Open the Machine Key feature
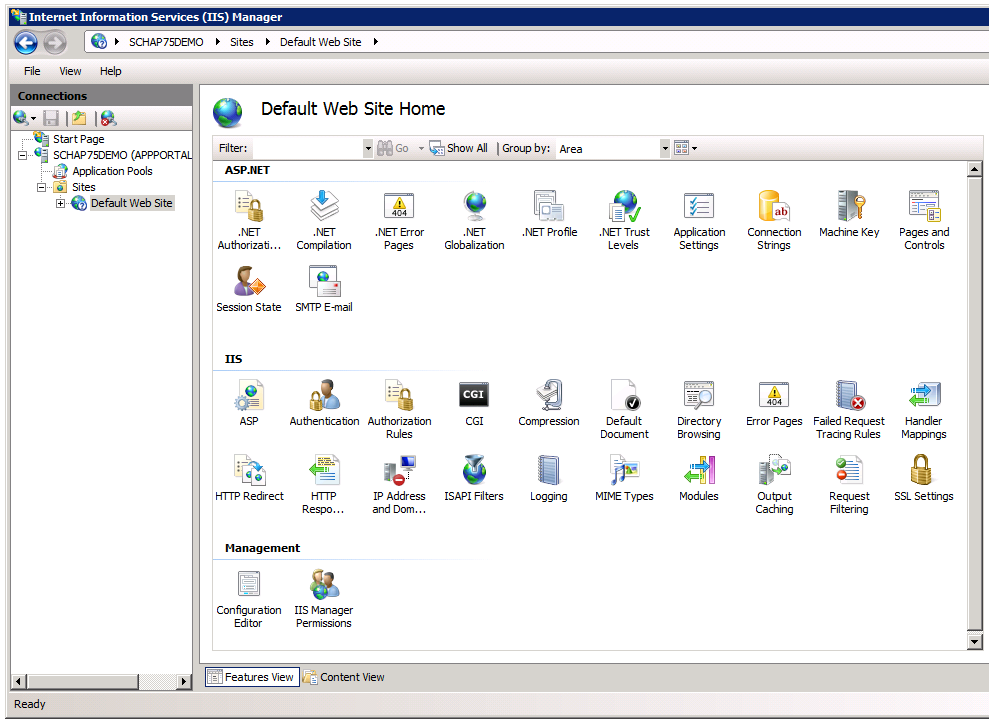Image resolution: width=989 pixels, height=722 pixels. click(x=849, y=207)
